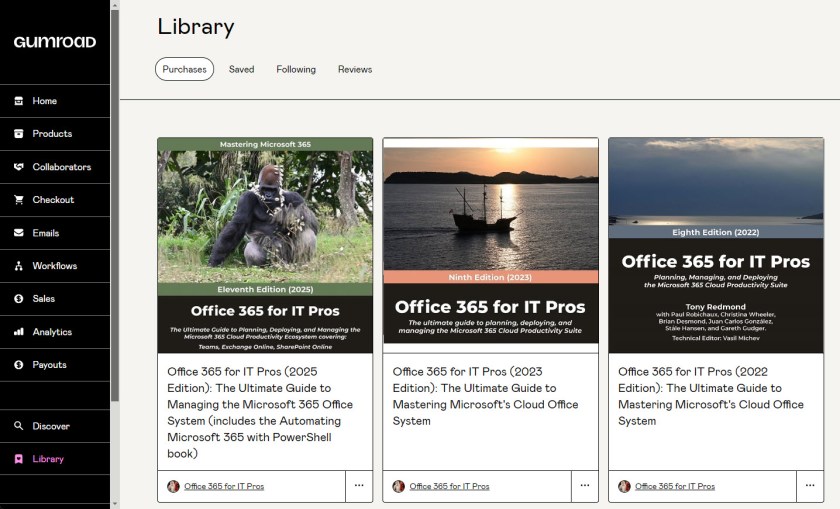Click the Workflows diagram icon
This screenshot has height=509, width=840.
(19, 266)
